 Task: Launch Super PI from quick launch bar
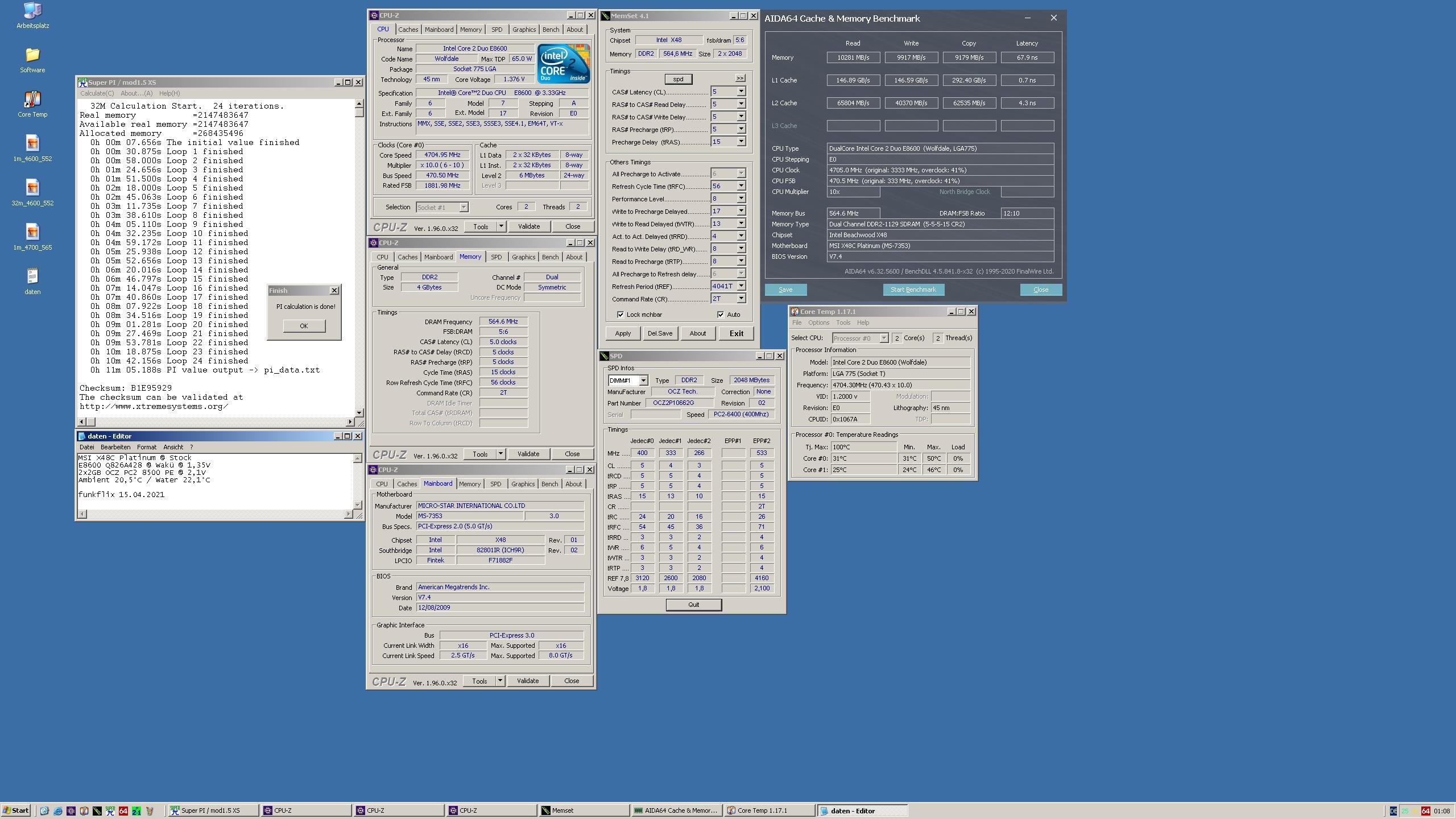coord(110,810)
